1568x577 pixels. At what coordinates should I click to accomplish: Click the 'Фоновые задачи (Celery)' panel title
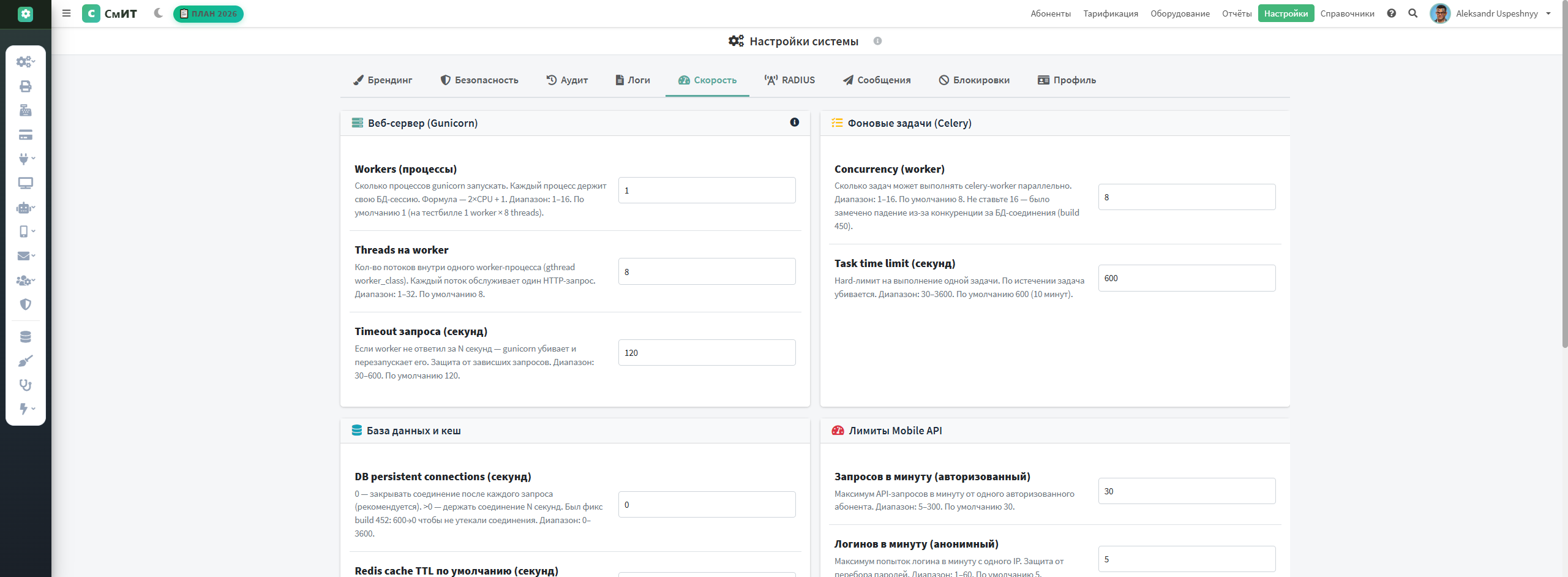[x=909, y=123]
